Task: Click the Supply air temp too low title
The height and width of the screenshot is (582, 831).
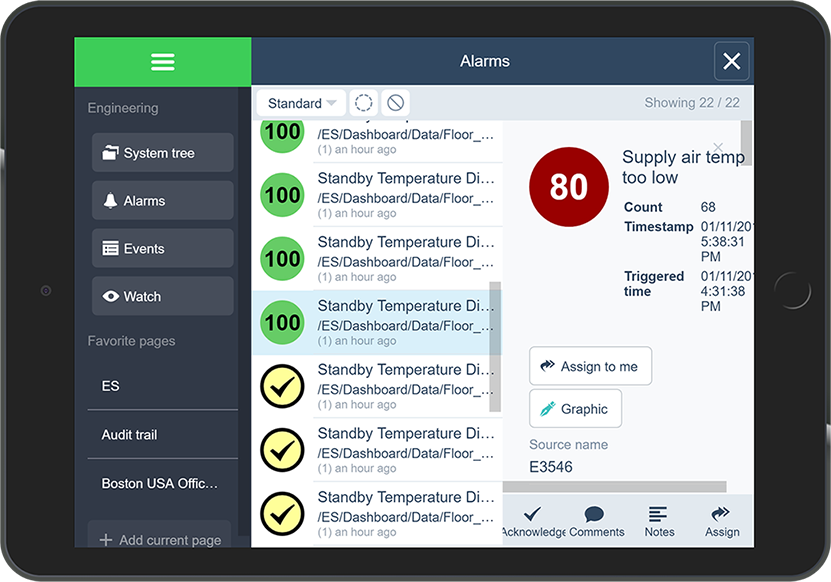Action: tap(683, 167)
